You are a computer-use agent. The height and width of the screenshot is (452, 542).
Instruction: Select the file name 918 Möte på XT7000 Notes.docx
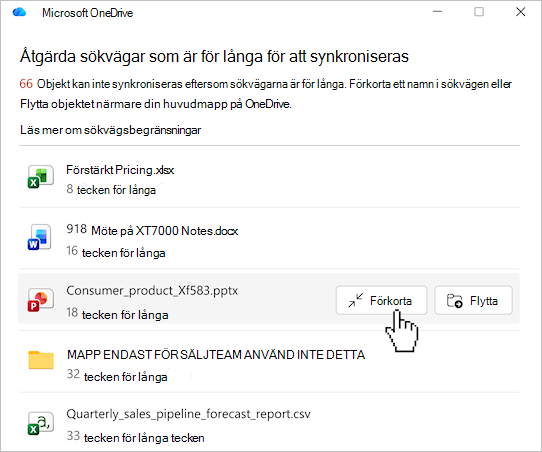(152, 230)
